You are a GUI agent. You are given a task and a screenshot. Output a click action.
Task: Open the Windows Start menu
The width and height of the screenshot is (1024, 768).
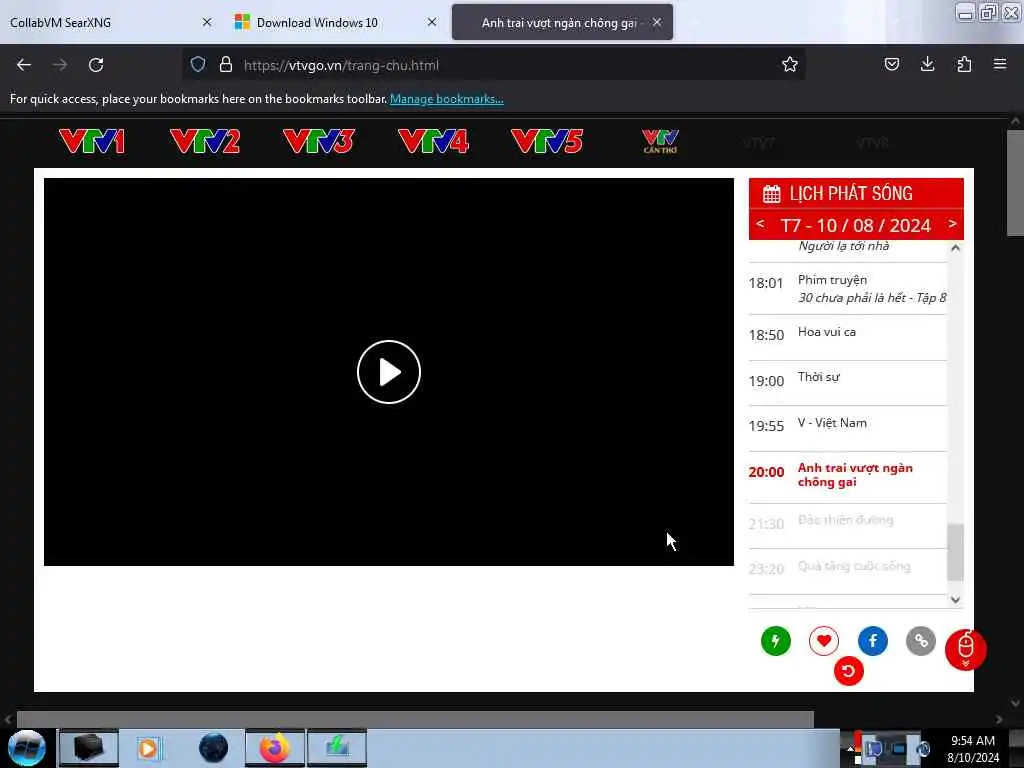pyautogui.click(x=27, y=748)
